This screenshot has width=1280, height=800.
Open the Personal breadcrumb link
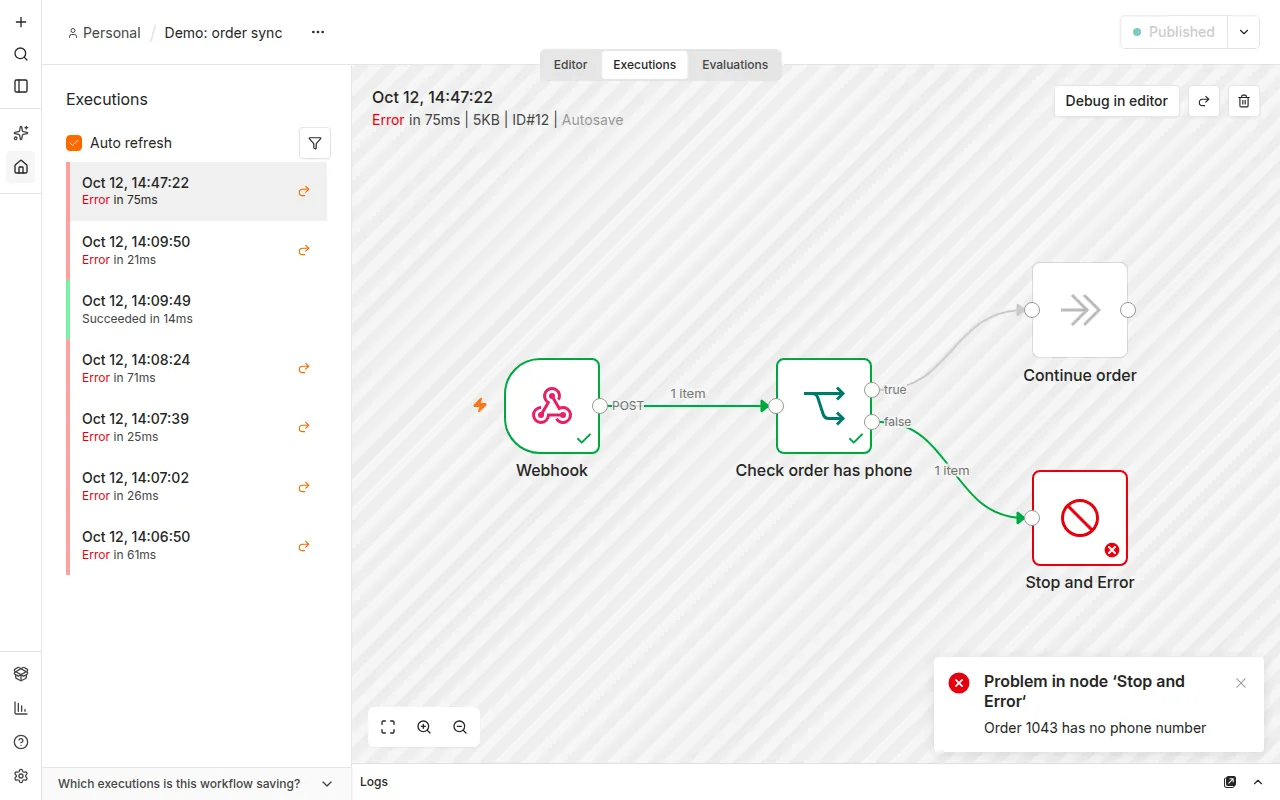click(104, 33)
